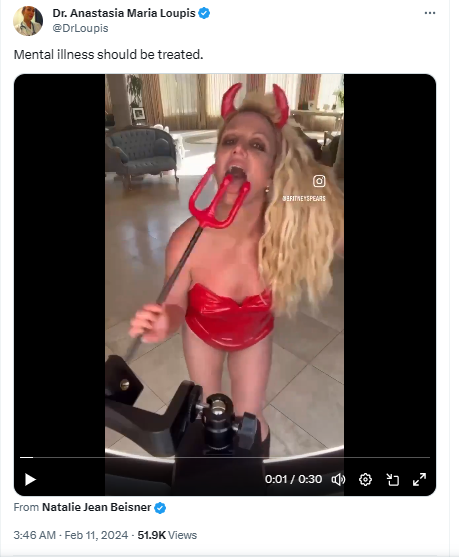This screenshot has height=557, width=459.
Task: Open video settings gear
Action: point(365,480)
